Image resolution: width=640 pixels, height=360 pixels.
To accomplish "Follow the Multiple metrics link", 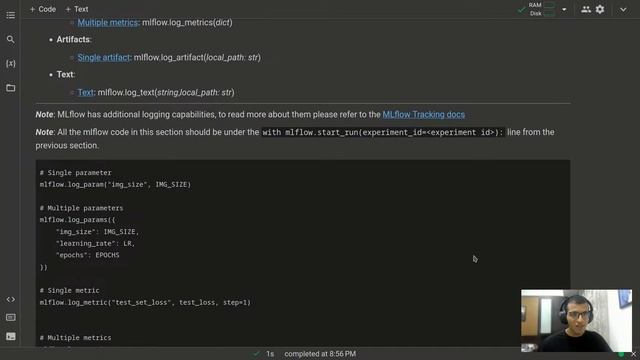I will (108, 22).
